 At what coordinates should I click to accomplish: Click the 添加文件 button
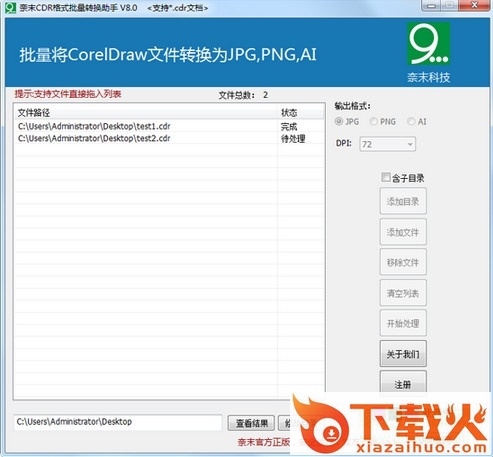click(x=403, y=232)
